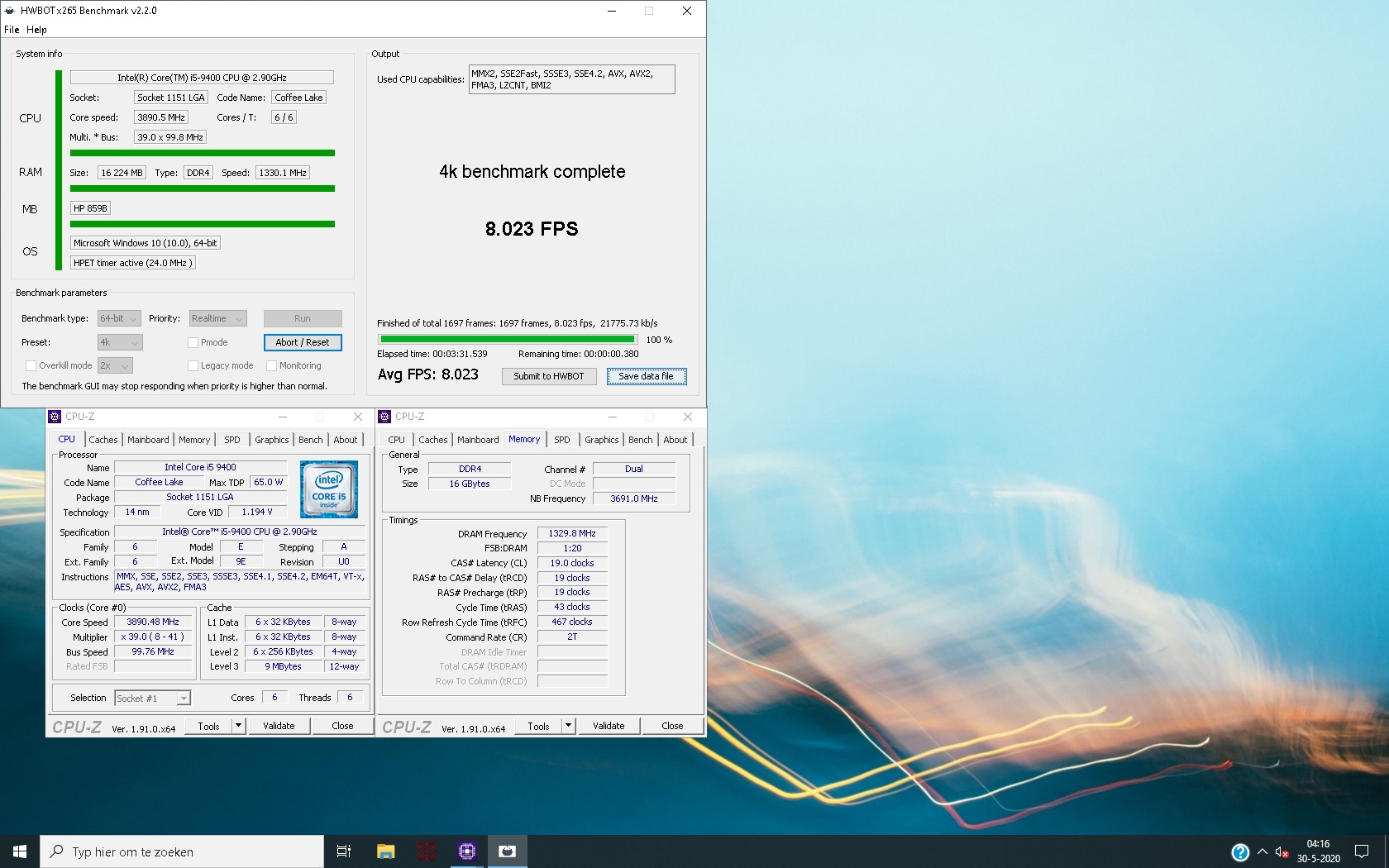Open Graphics tab in left CPU-Z

click(x=272, y=440)
